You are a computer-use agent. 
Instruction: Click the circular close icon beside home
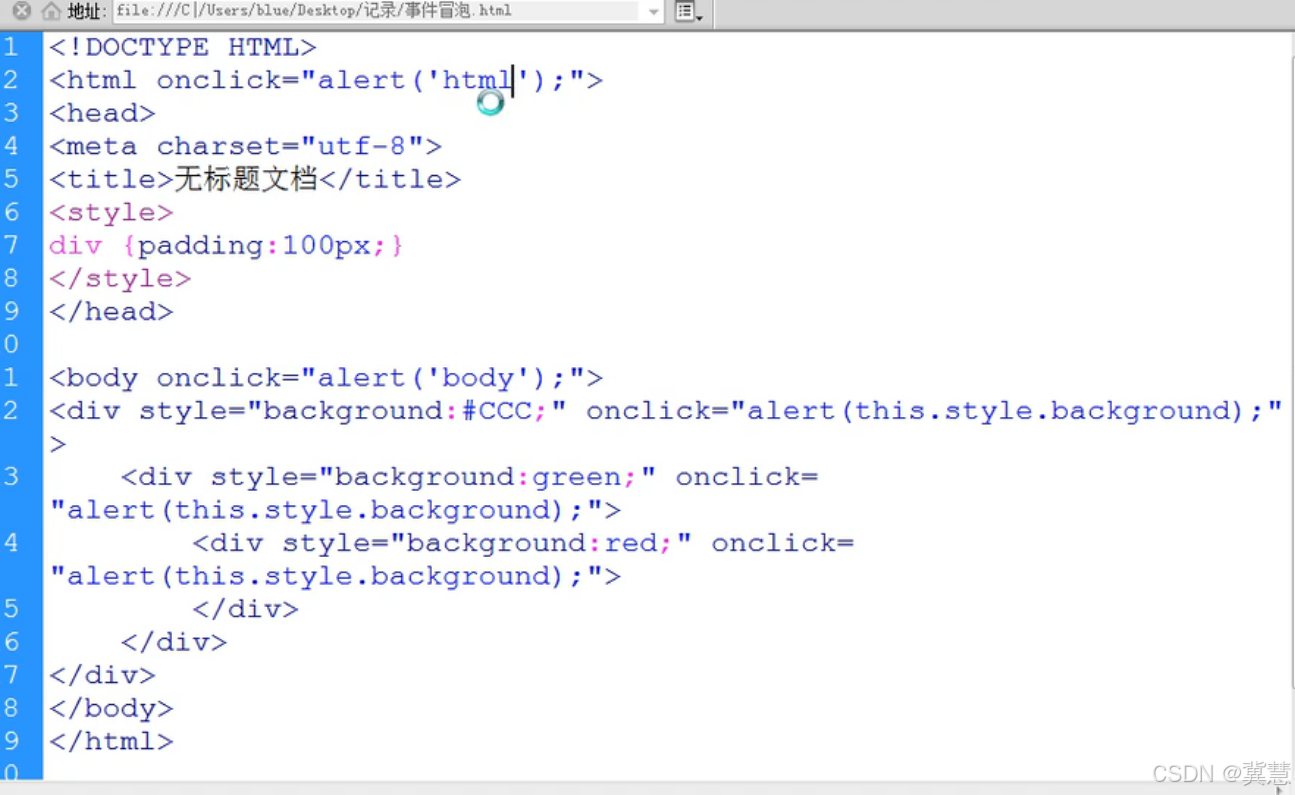coord(22,12)
